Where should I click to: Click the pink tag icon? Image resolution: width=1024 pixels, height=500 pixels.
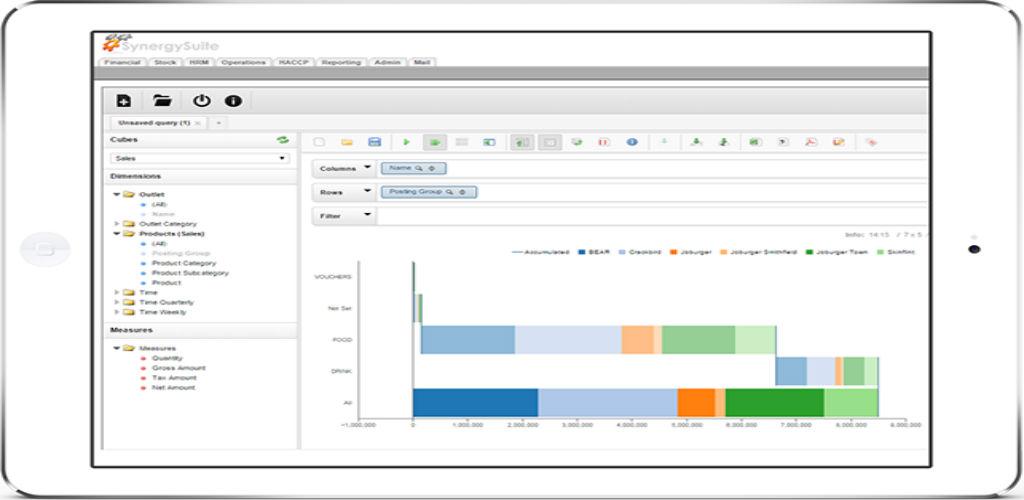pos(871,142)
